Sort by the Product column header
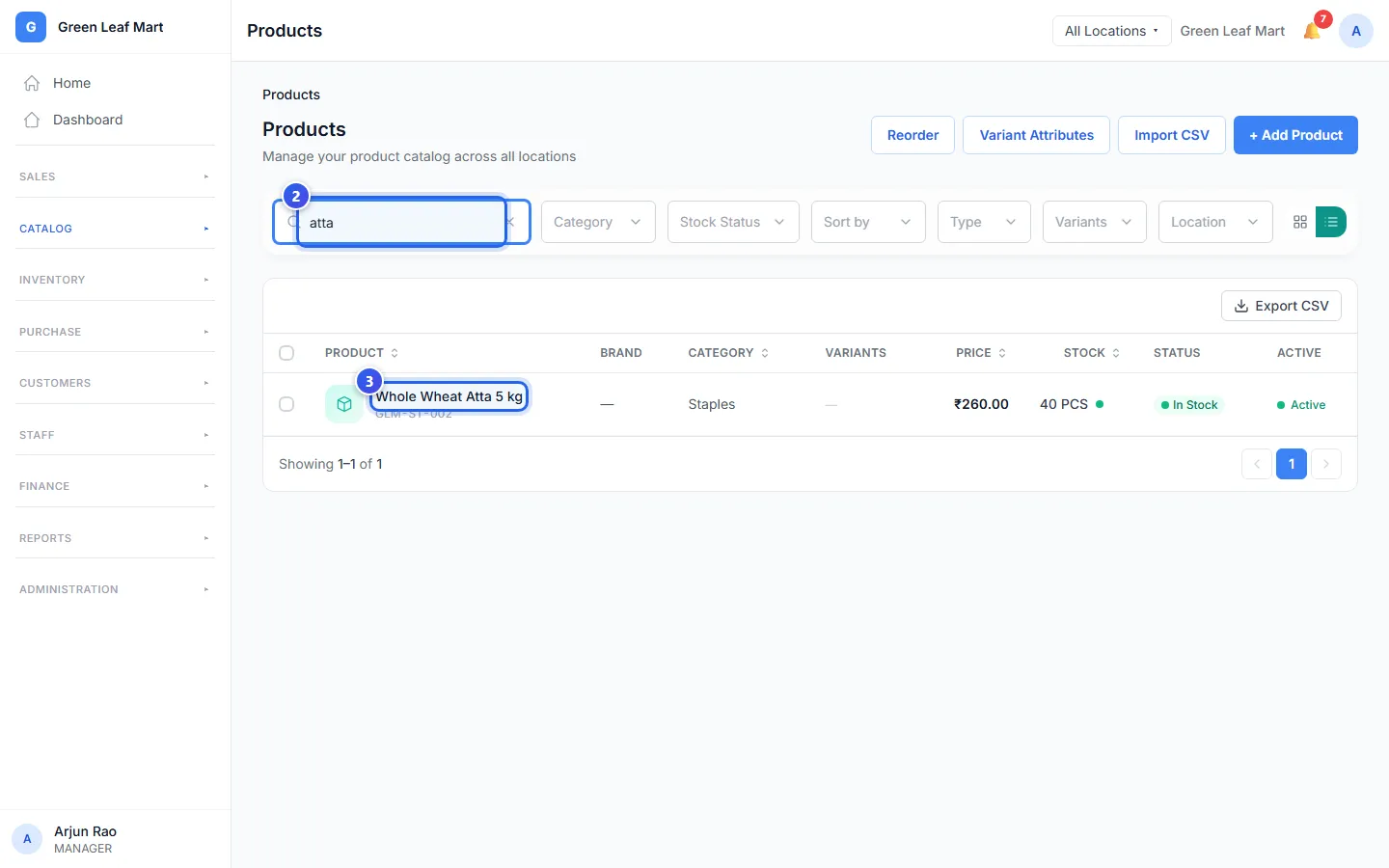 362,353
